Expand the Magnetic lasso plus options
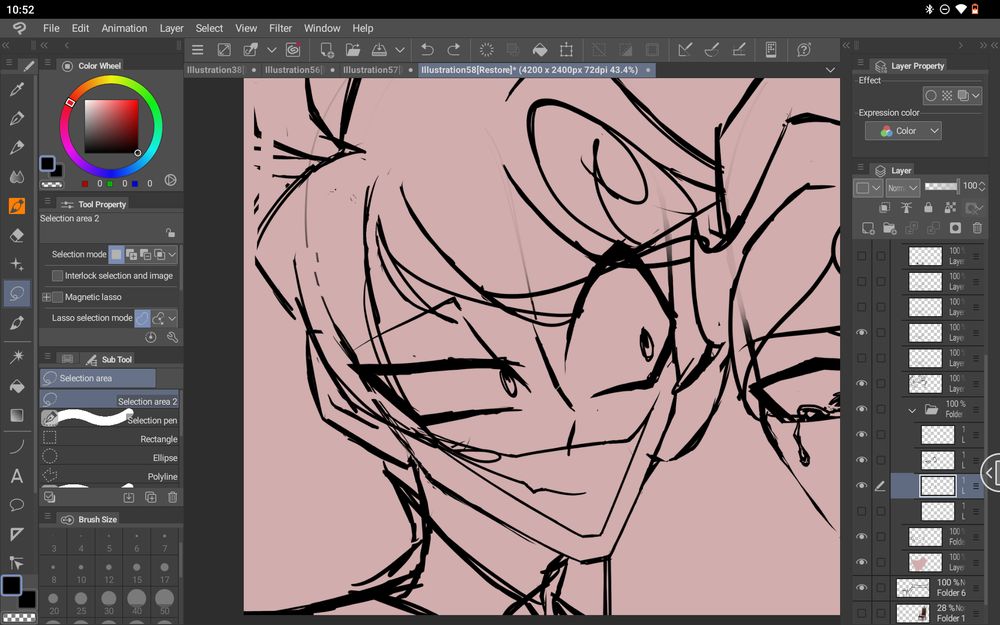 coord(46,297)
